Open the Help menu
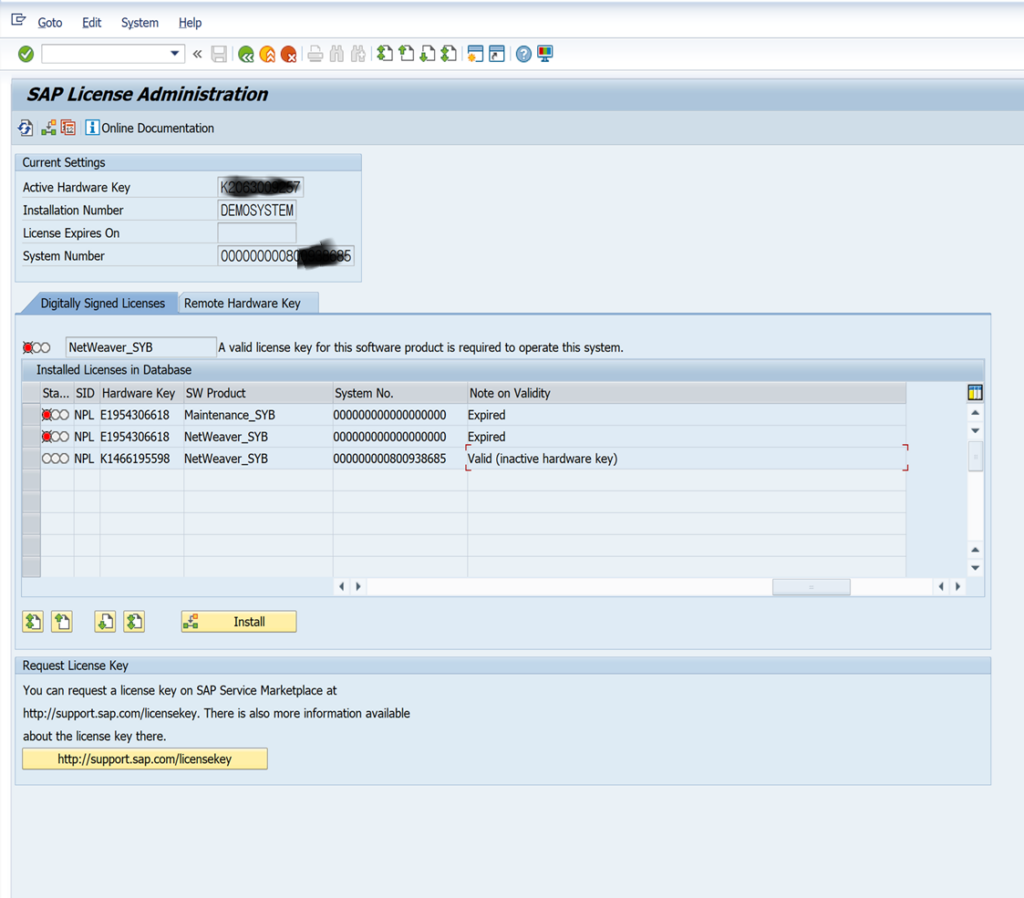 (x=190, y=22)
